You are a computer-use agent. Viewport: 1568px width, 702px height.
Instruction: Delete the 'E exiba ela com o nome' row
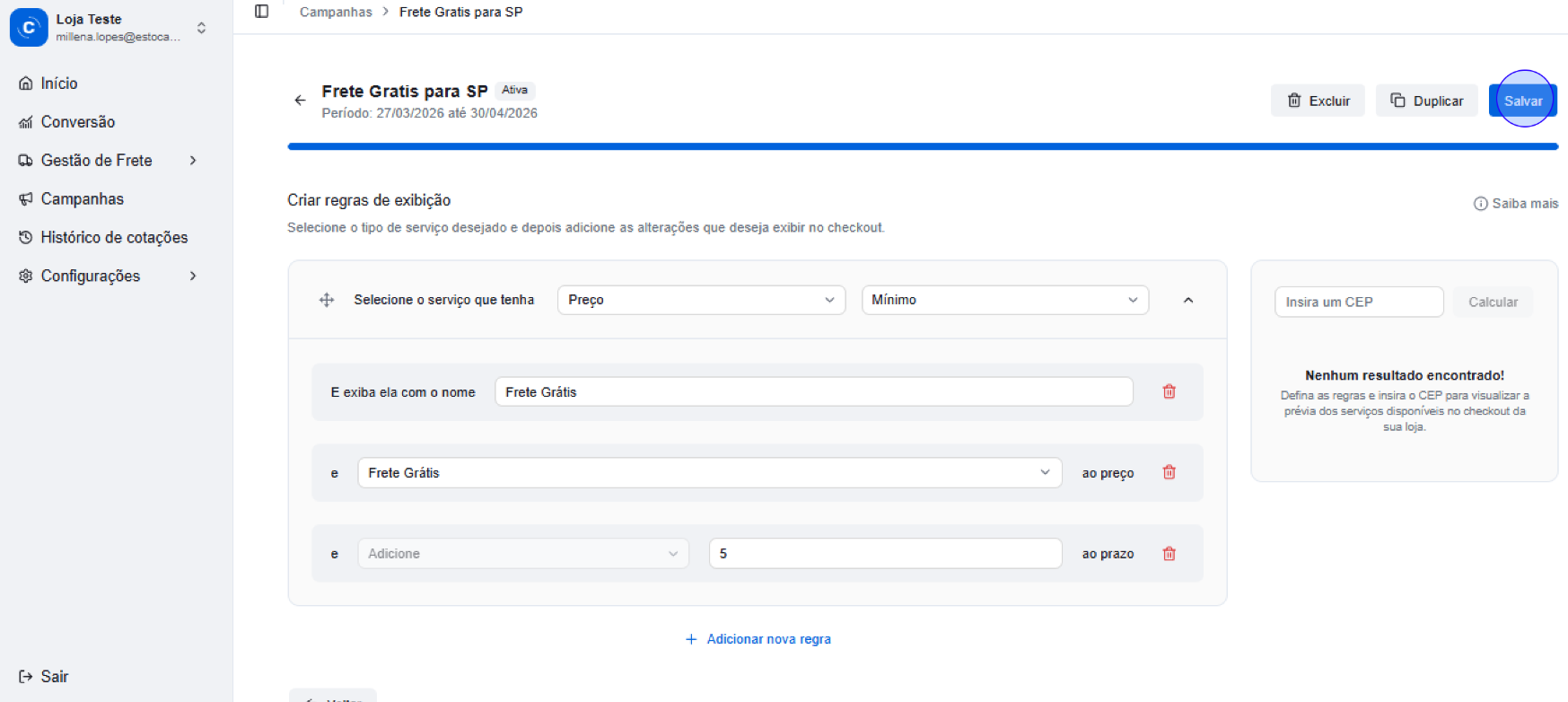coord(1169,391)
